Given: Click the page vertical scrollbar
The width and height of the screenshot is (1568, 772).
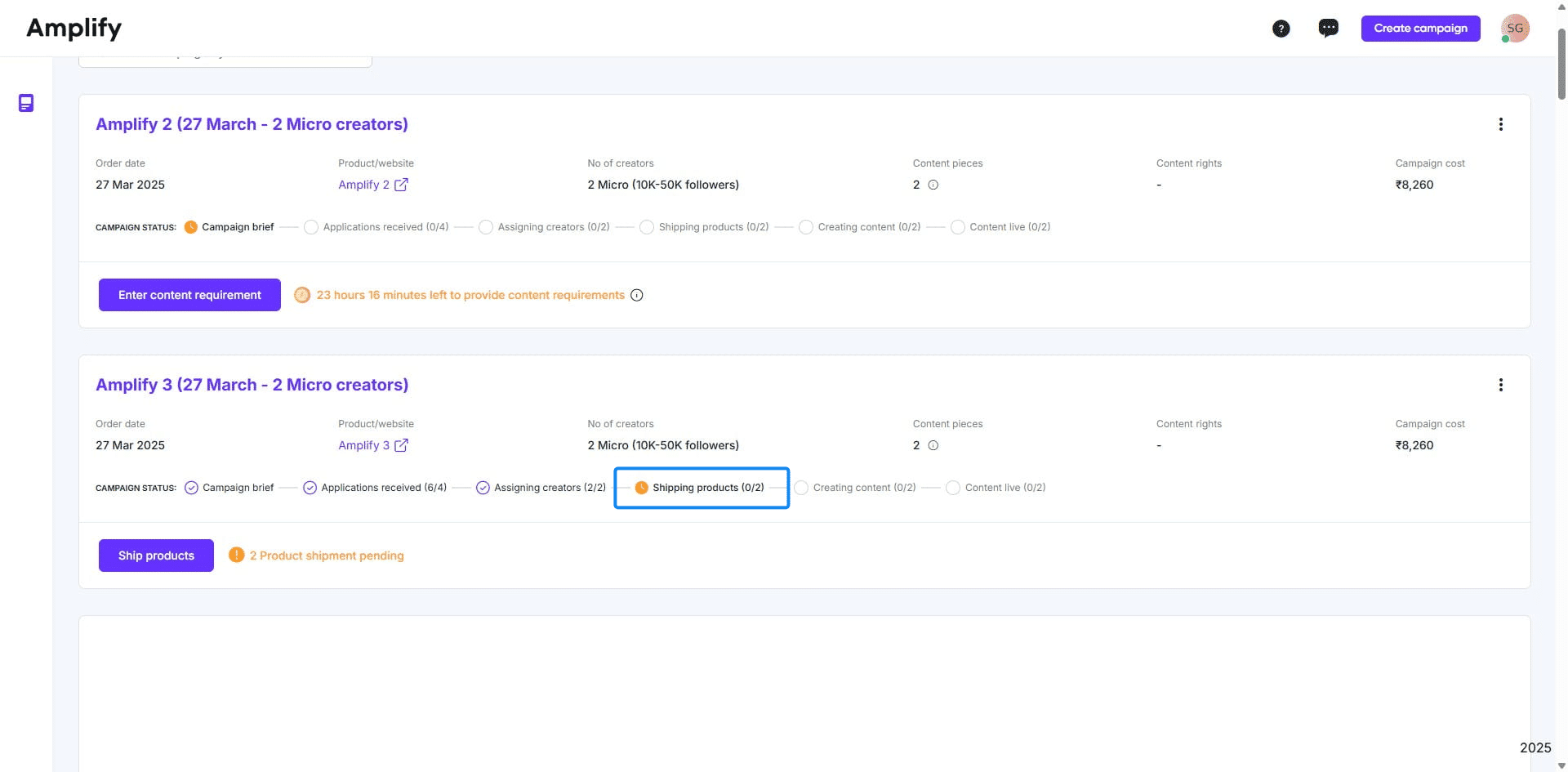Looking at the screenshot, I should click(1561, 65).
